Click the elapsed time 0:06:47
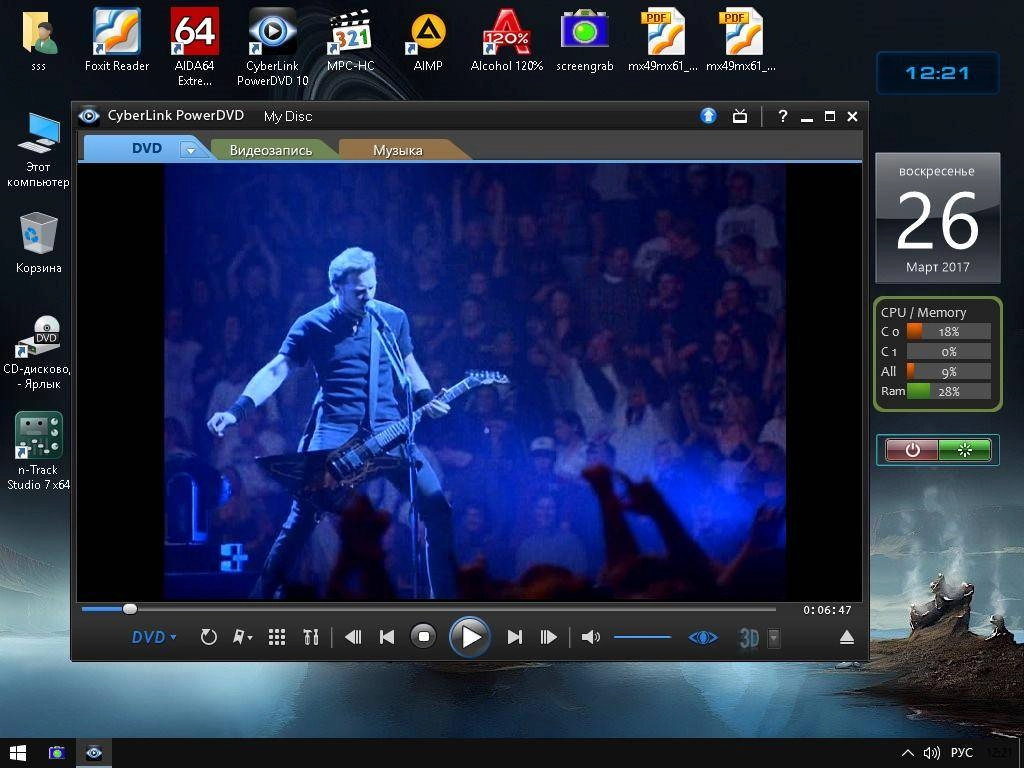The image size is (1024, 768). [x=827, y=610]
